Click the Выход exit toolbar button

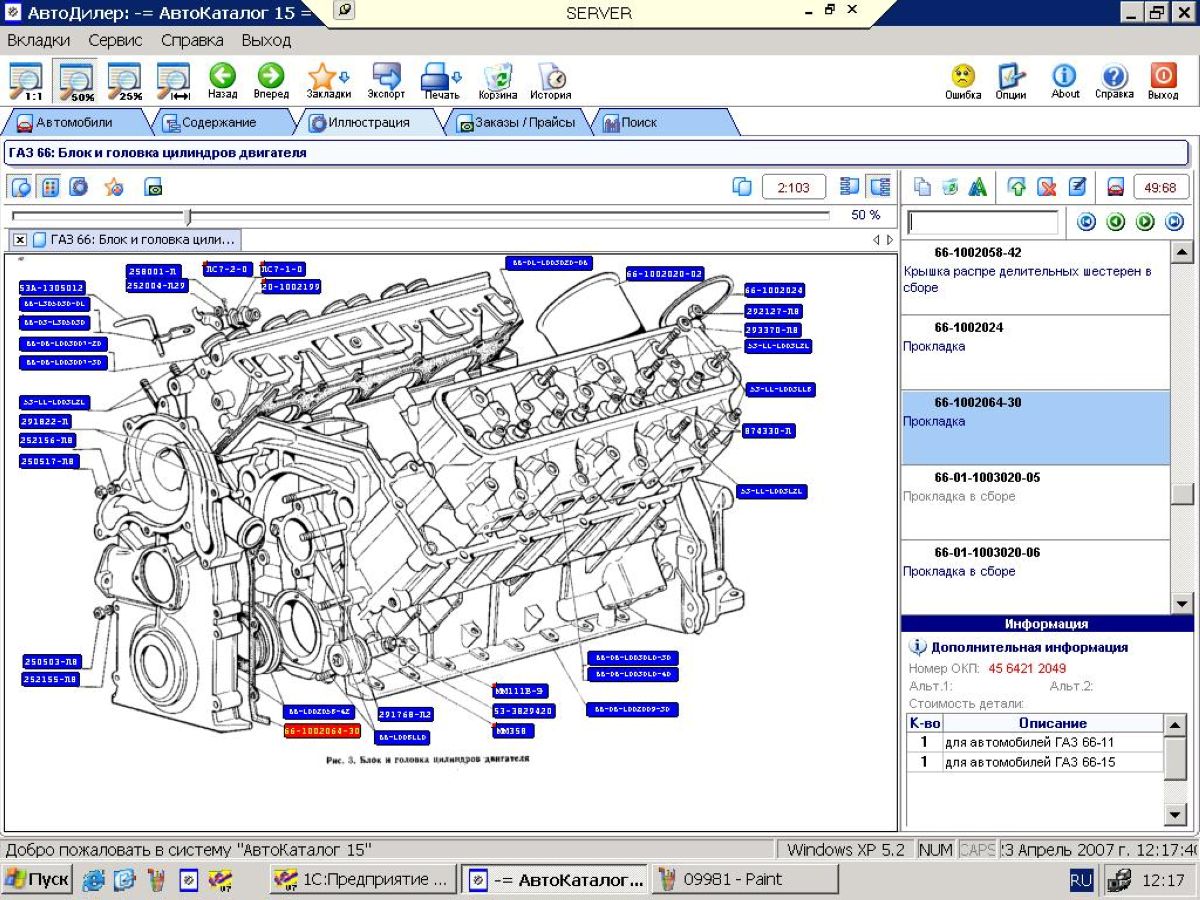1163,81
